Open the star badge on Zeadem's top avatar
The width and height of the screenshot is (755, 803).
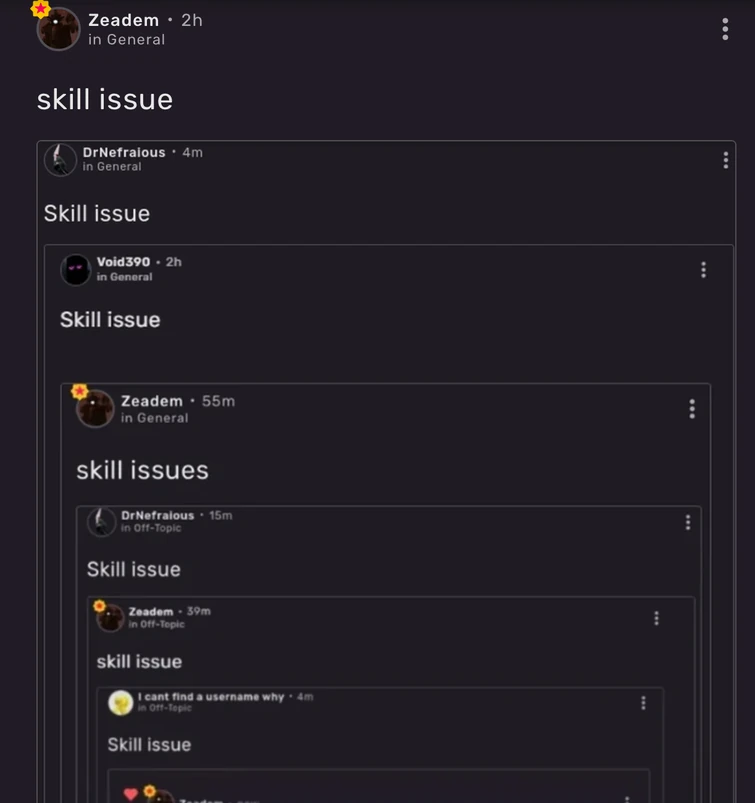pos(41,9)
